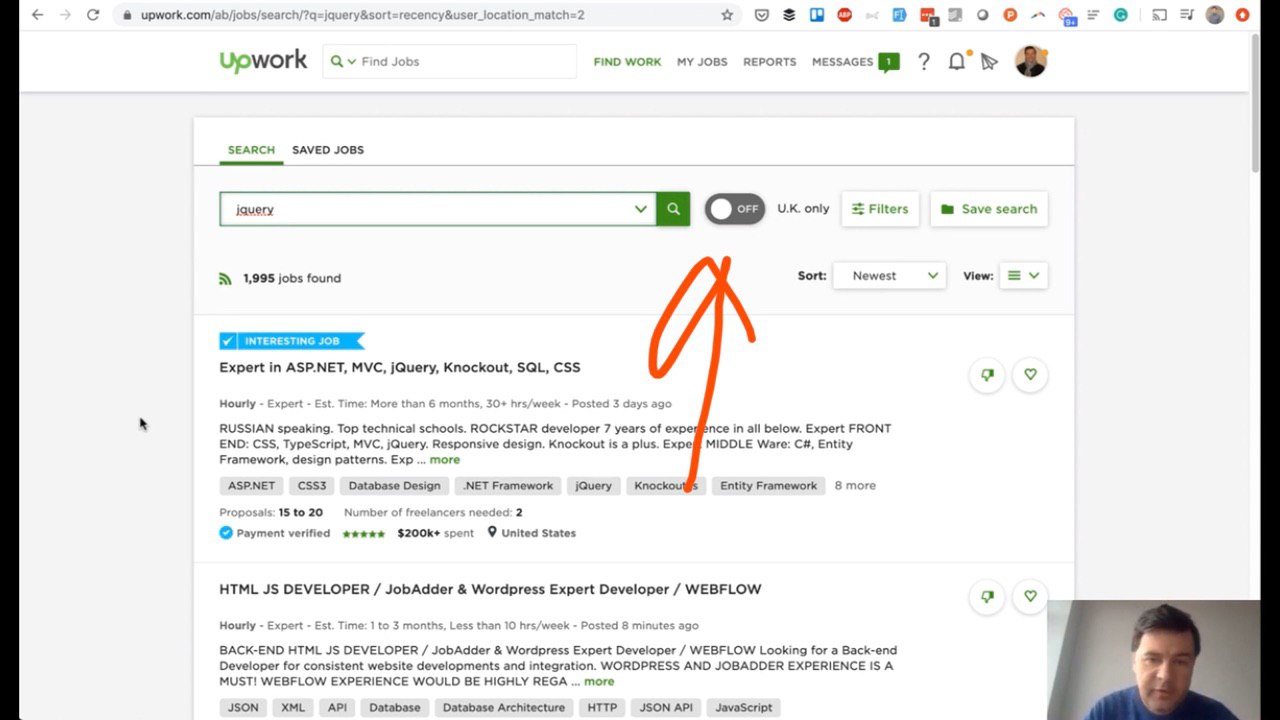Click the Interesting Job badge
This screenshot has width=1280, height=720.
292,341
